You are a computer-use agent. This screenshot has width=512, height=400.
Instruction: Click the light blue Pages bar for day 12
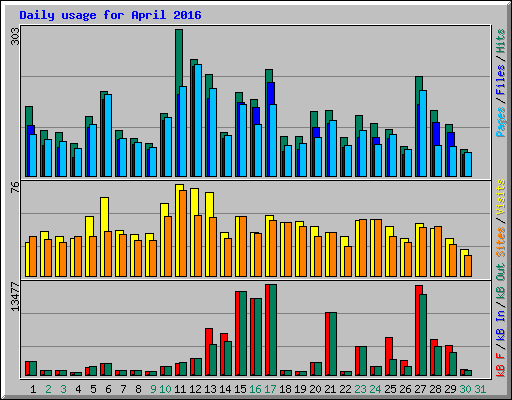tap(198, 120)
